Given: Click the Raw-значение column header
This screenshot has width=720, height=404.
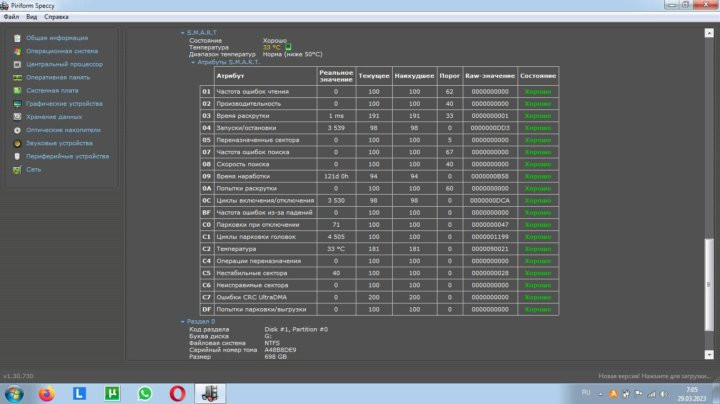Looking at the screenshot, I should [490, 76].
